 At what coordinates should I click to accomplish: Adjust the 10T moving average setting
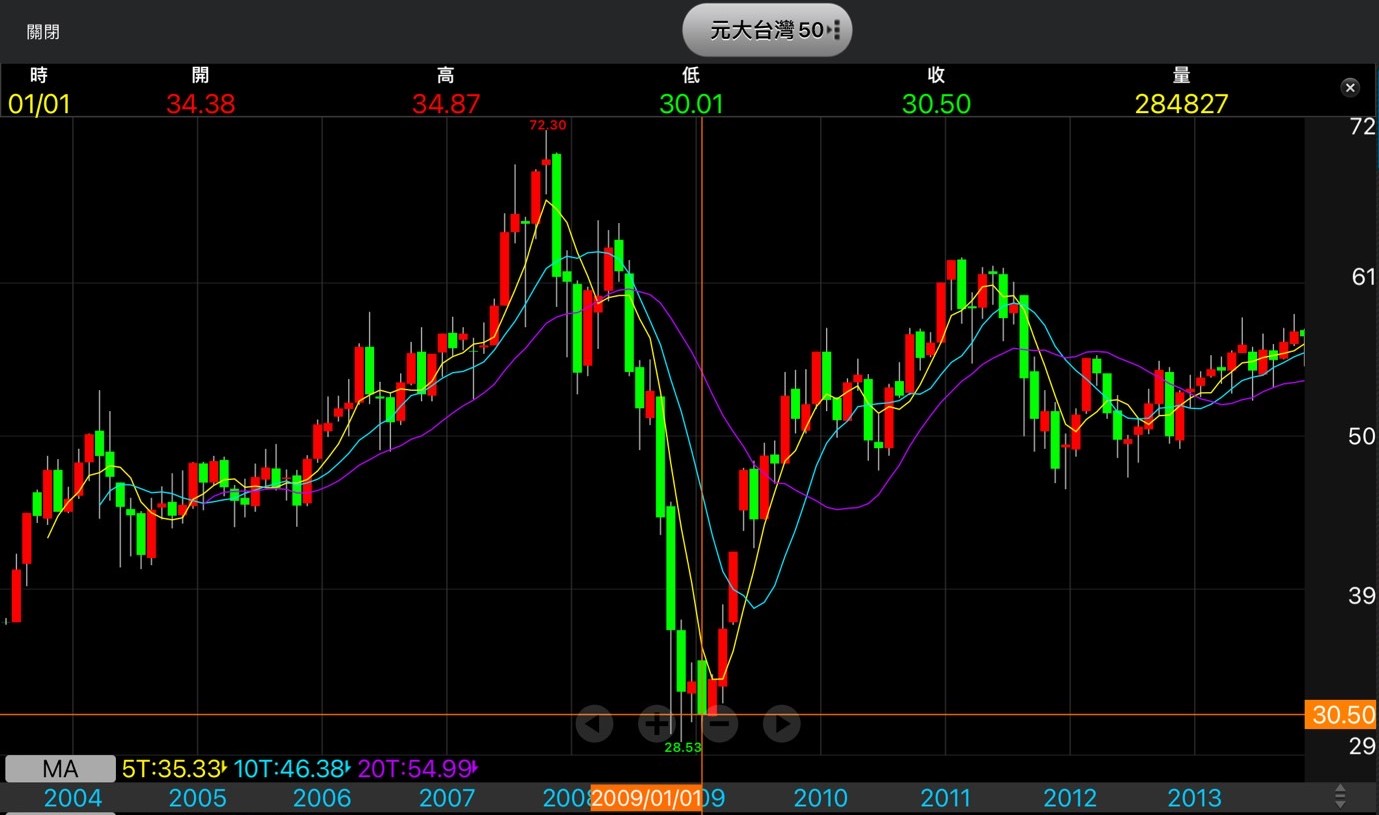click(293, 769)
